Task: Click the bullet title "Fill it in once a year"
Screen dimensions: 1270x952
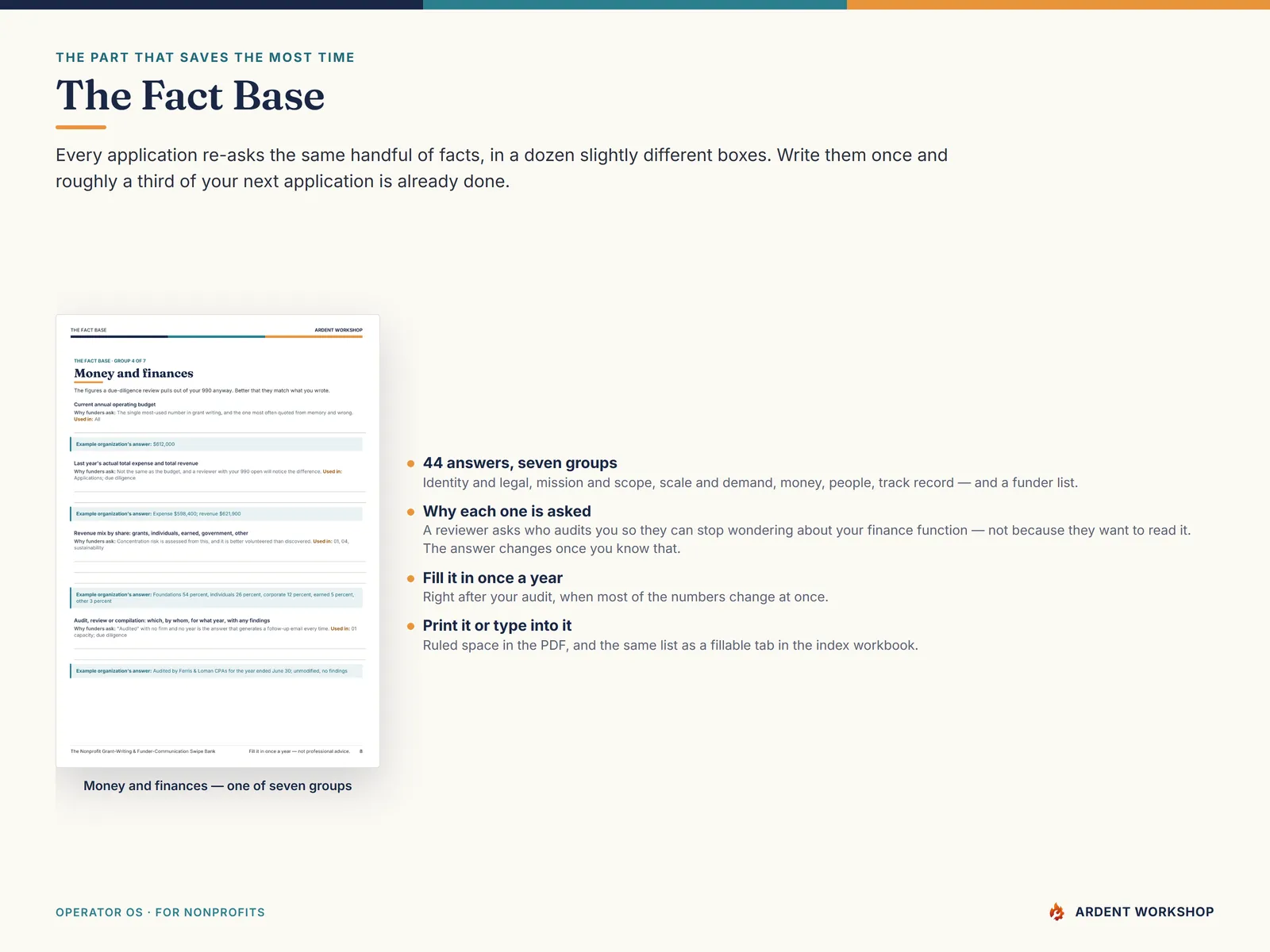Action: click(x=493, y=578)
